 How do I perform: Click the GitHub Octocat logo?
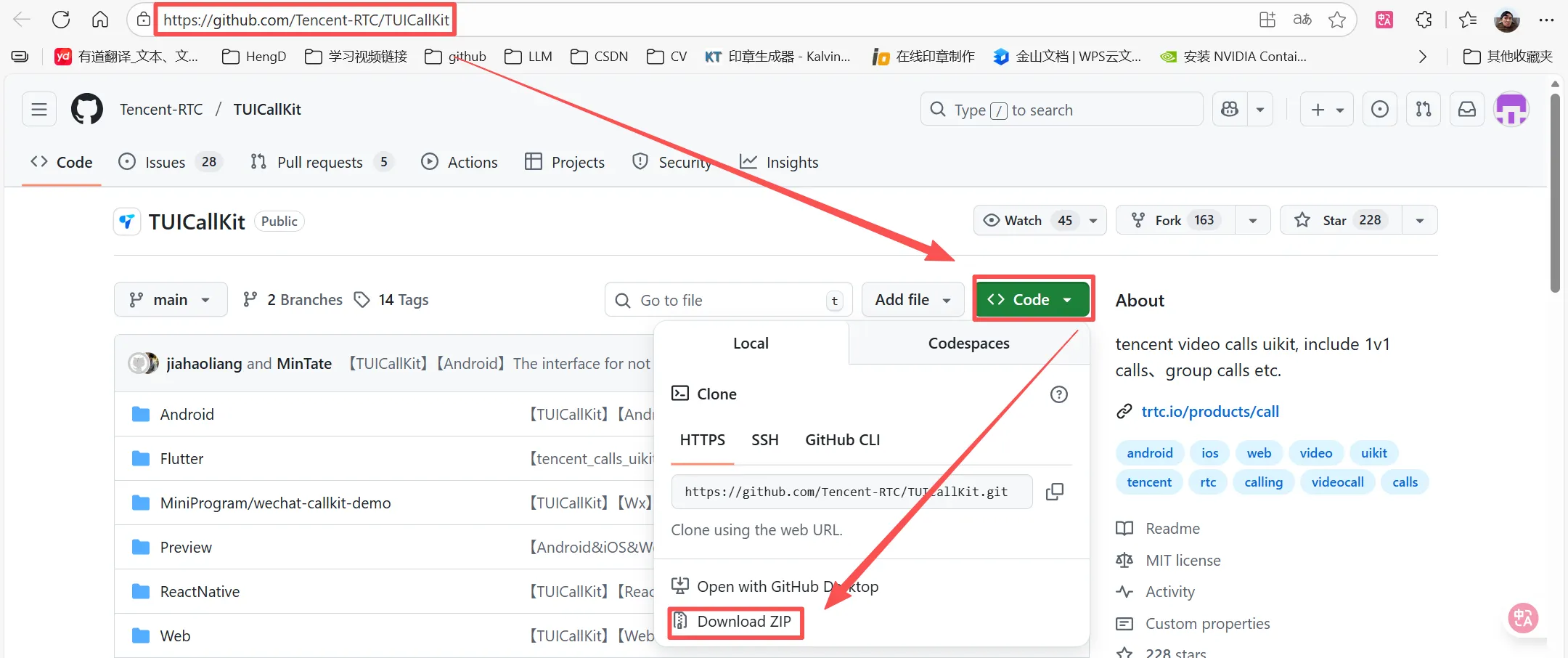[x=87, y=110]
